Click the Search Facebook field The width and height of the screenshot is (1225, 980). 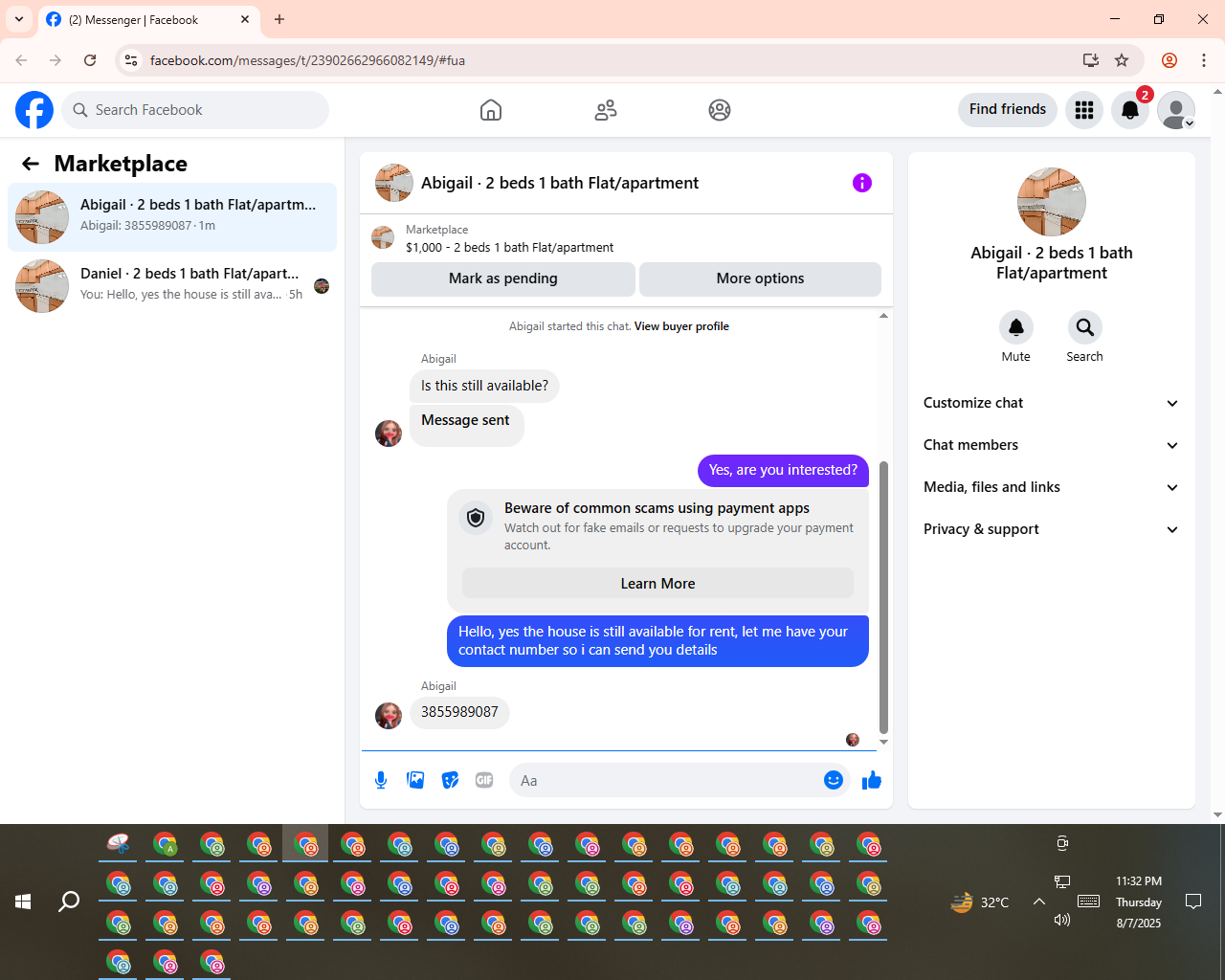tap(195, 110)
